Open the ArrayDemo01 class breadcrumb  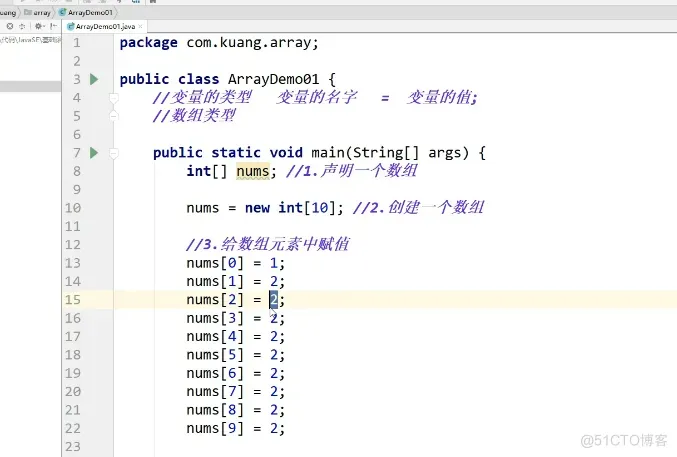pos(86,13)
